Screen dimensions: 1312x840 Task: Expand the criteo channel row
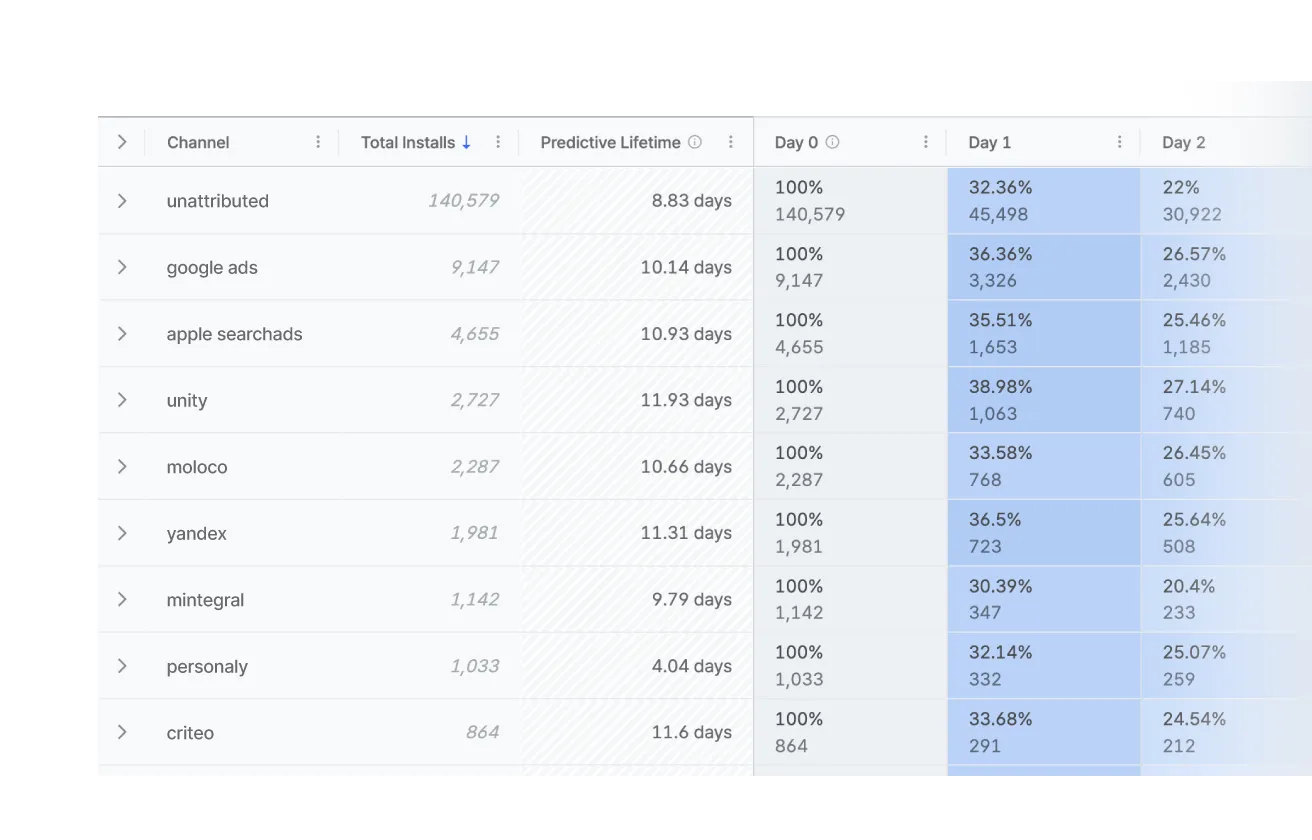pyautogui.click(x=122, y=732)
